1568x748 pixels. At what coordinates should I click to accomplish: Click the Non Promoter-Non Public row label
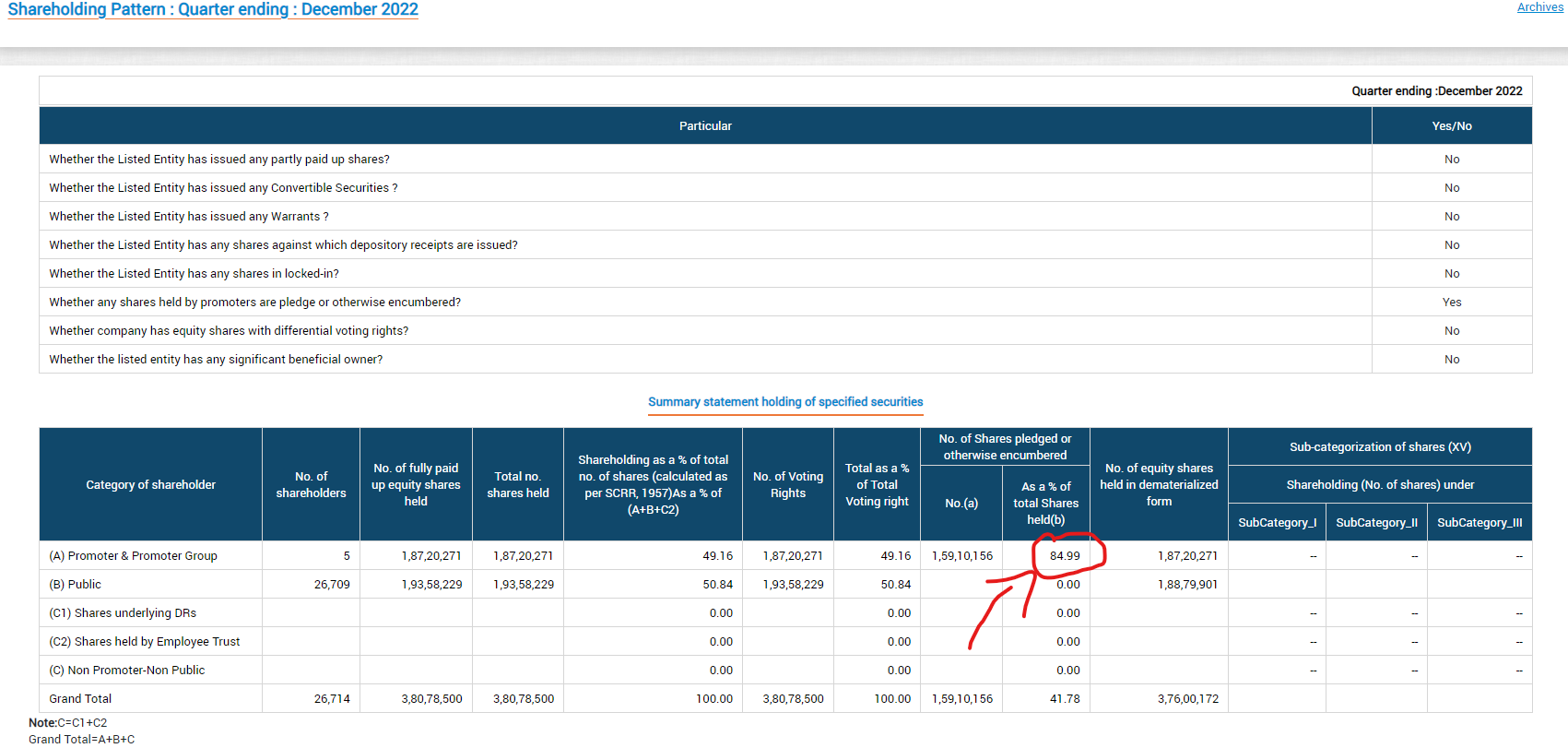point(126,671)
